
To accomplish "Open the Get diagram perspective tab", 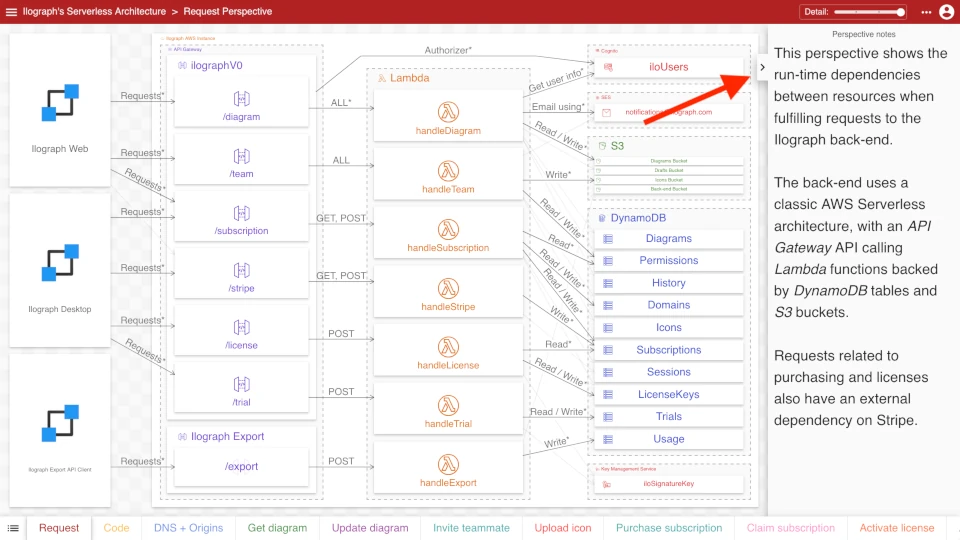I will coord(277,528).
